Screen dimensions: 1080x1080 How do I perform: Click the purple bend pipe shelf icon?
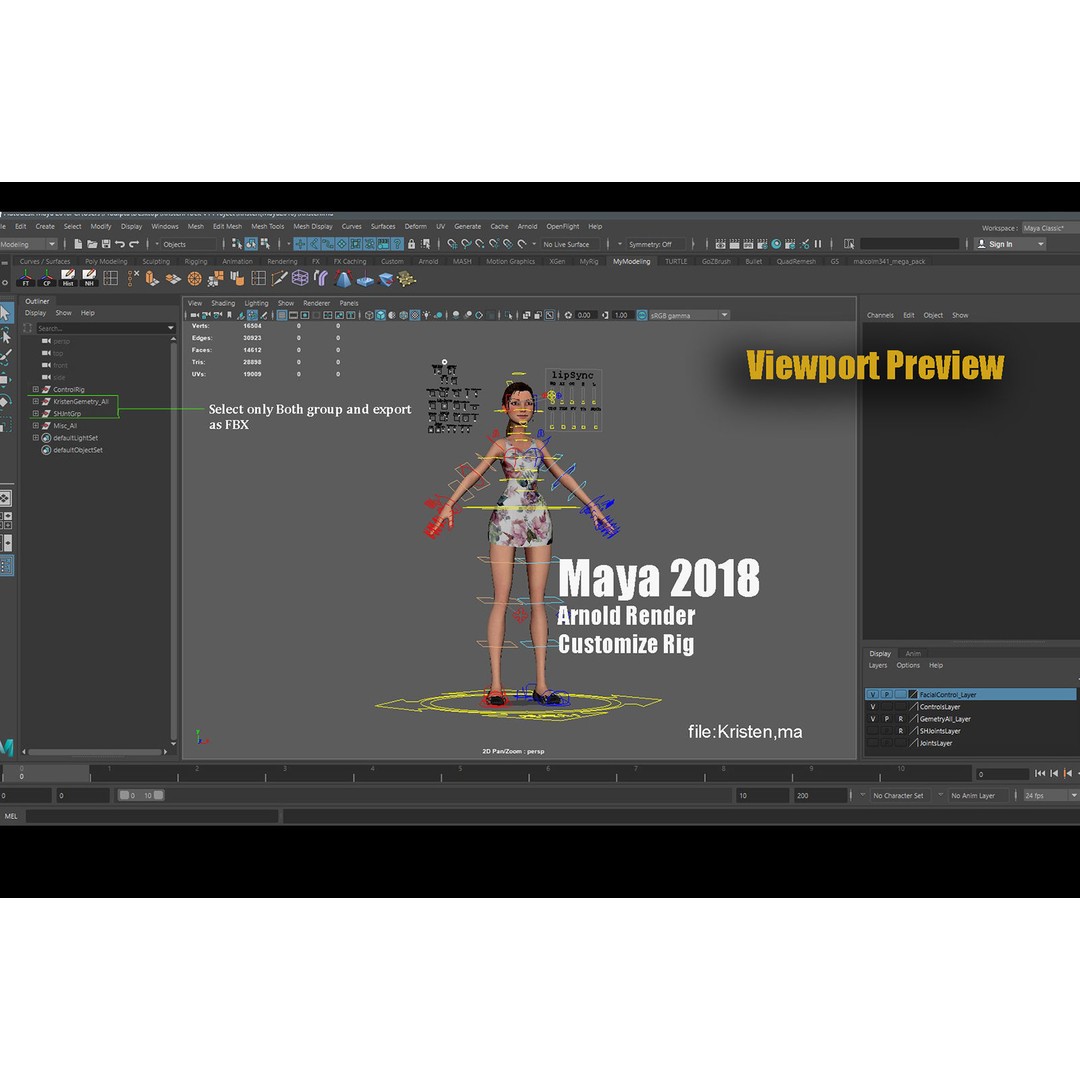[x=321, y=278]
